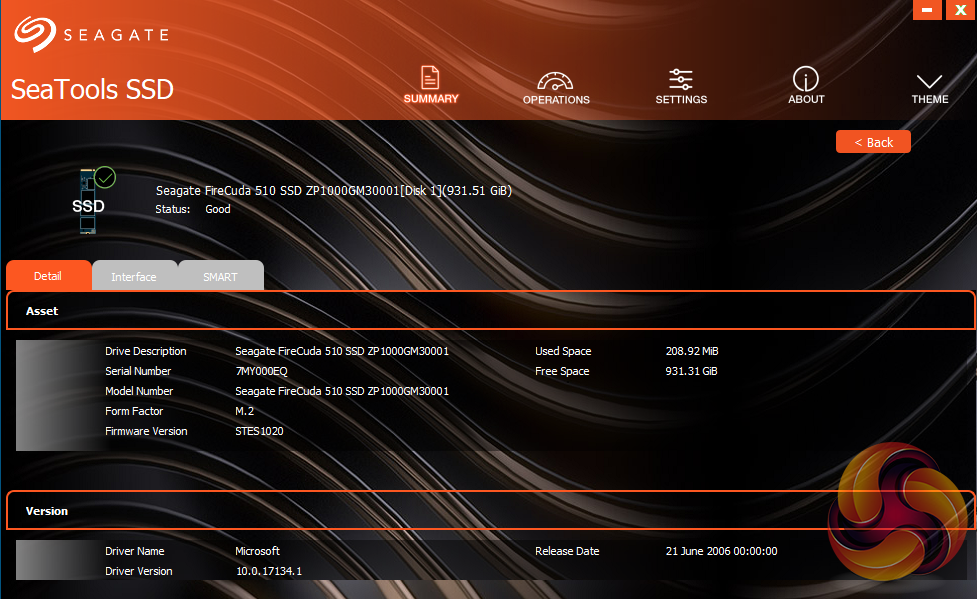Click the Asset section header
Screen dimensions: 977x601
click(x=490, y=311)
